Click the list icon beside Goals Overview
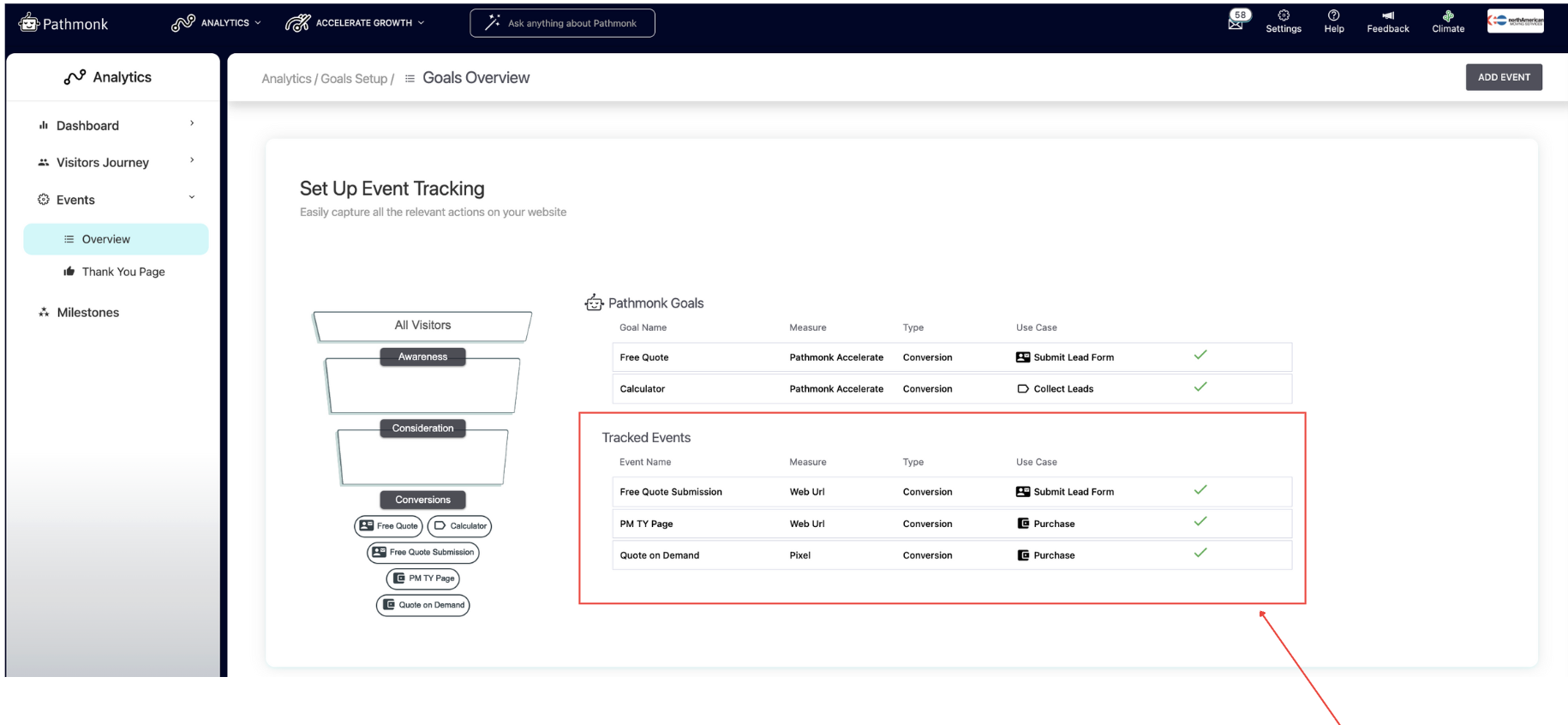Image resolution: width=1568 pixels, height=725 pixels. pos(410,78)
